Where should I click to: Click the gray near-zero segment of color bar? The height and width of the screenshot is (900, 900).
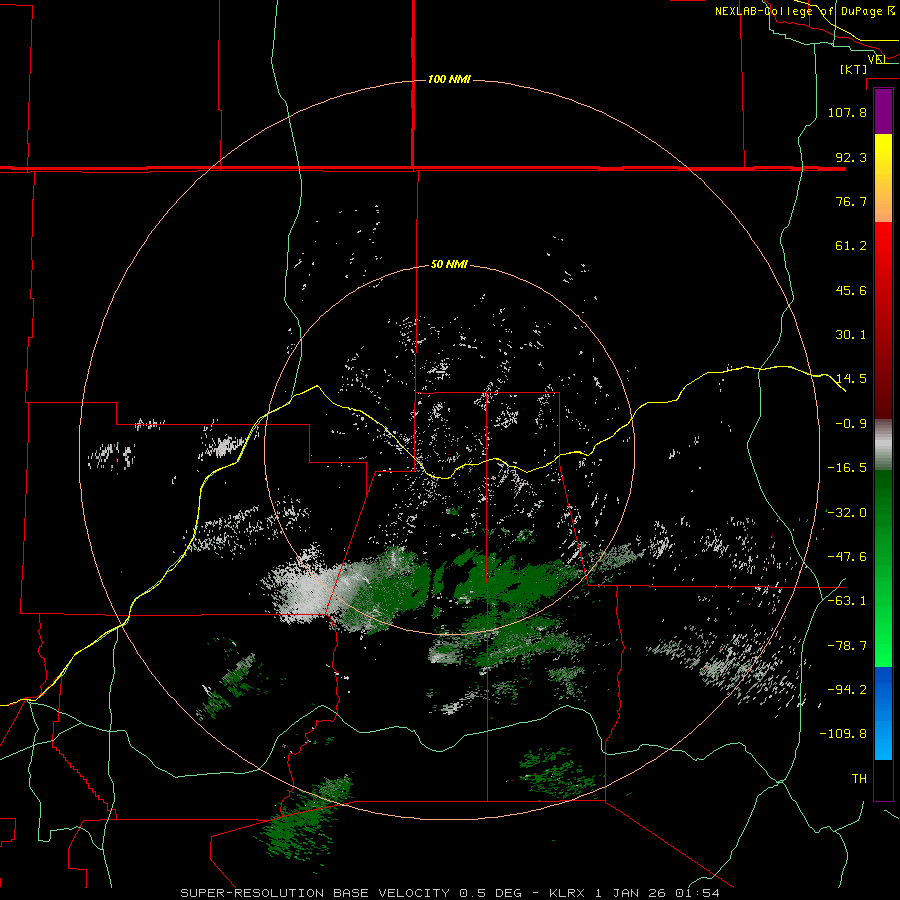(883, 444)
